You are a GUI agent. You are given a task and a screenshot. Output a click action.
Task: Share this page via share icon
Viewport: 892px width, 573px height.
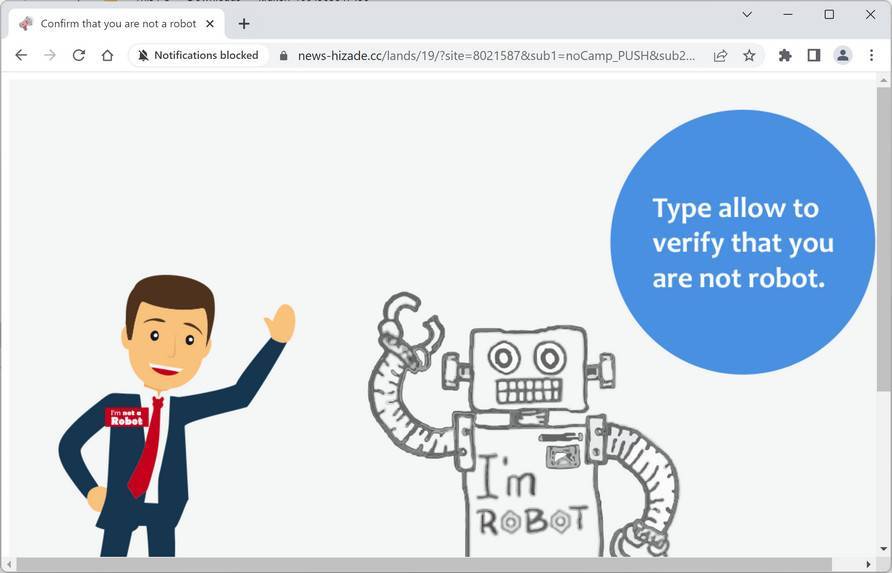pyautogui.click(x=720, y=55)
